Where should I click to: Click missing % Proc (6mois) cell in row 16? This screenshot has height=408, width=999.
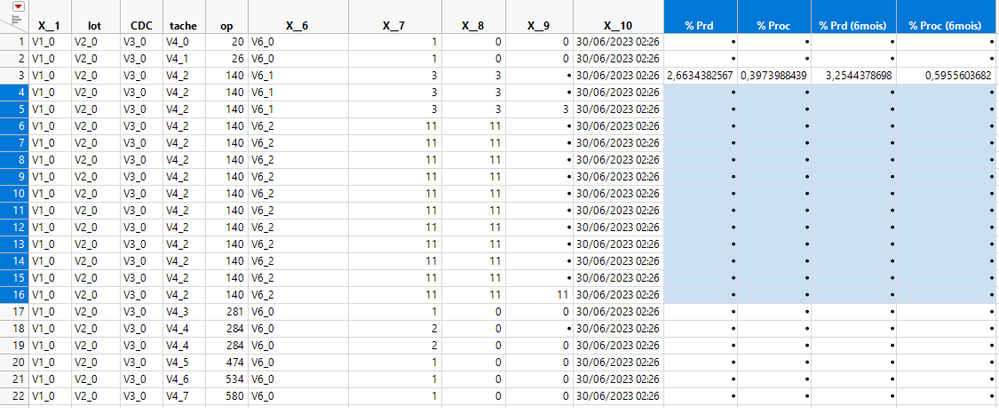click(947, 295)
